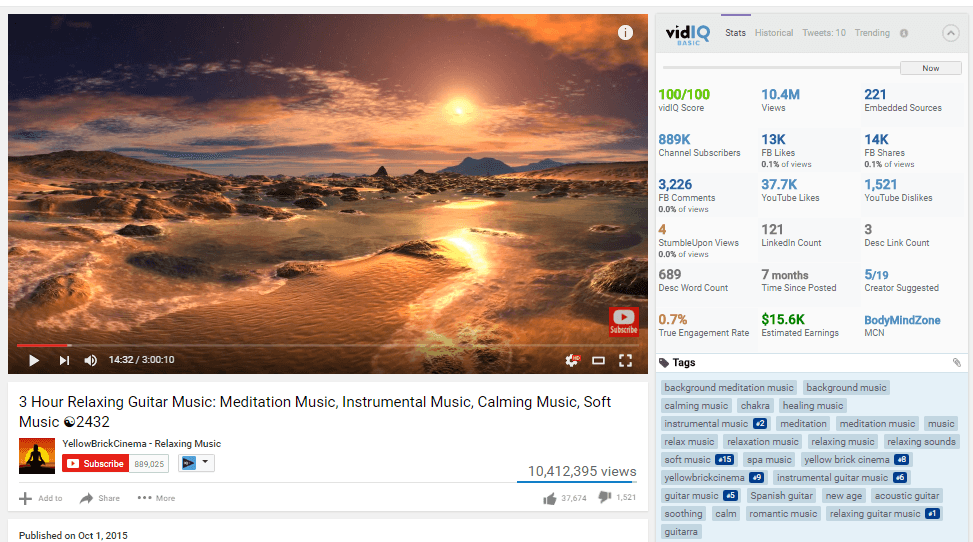This screenshot has height=542, width=973.
Task: Click the paperclip icon beside Tags
Action: click(956, 363)
